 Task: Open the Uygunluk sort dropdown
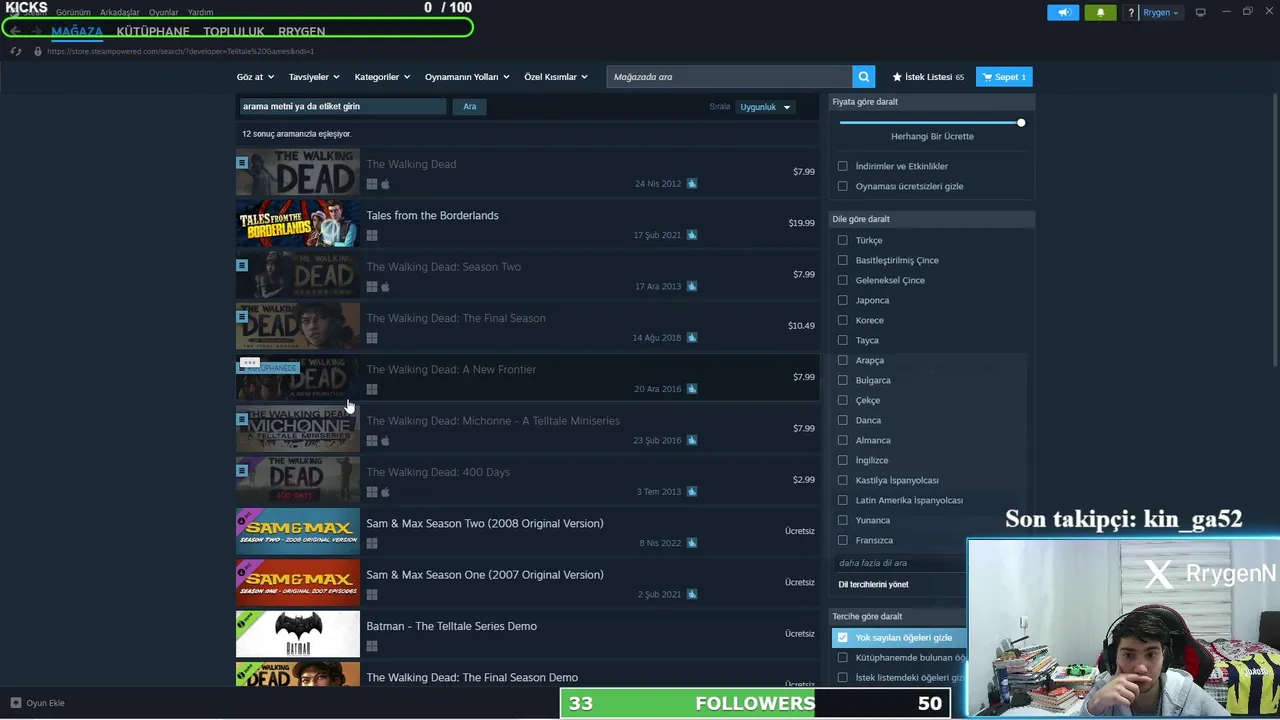click(765, 107)
